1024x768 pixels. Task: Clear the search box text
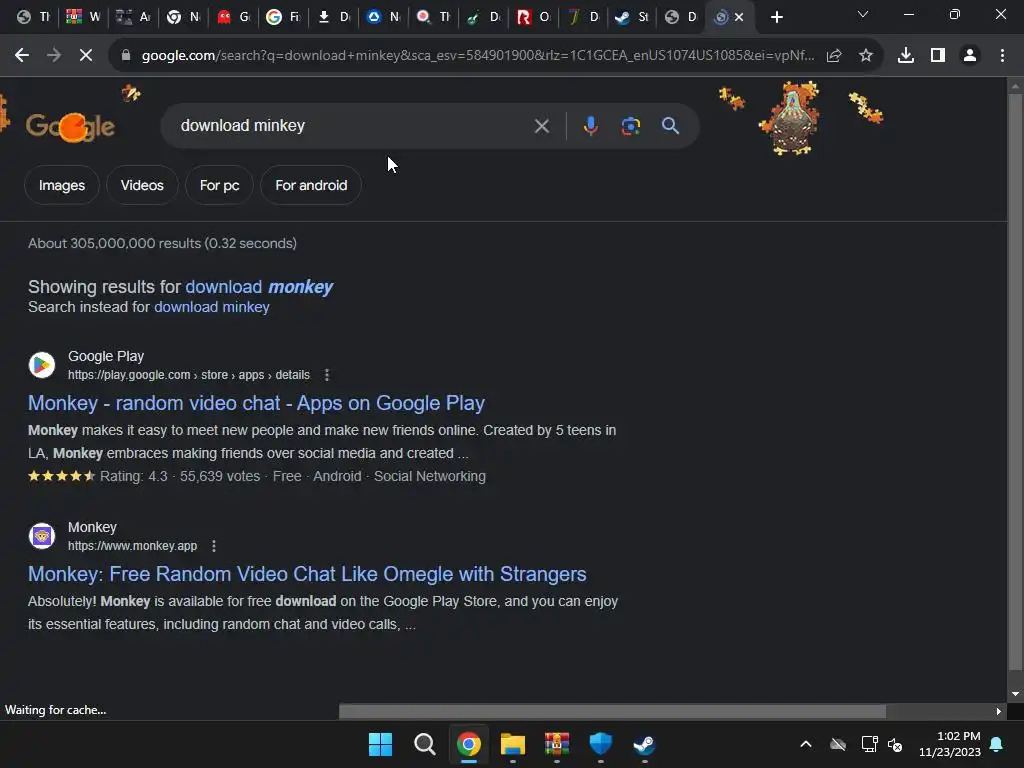[x=541, y=125]
